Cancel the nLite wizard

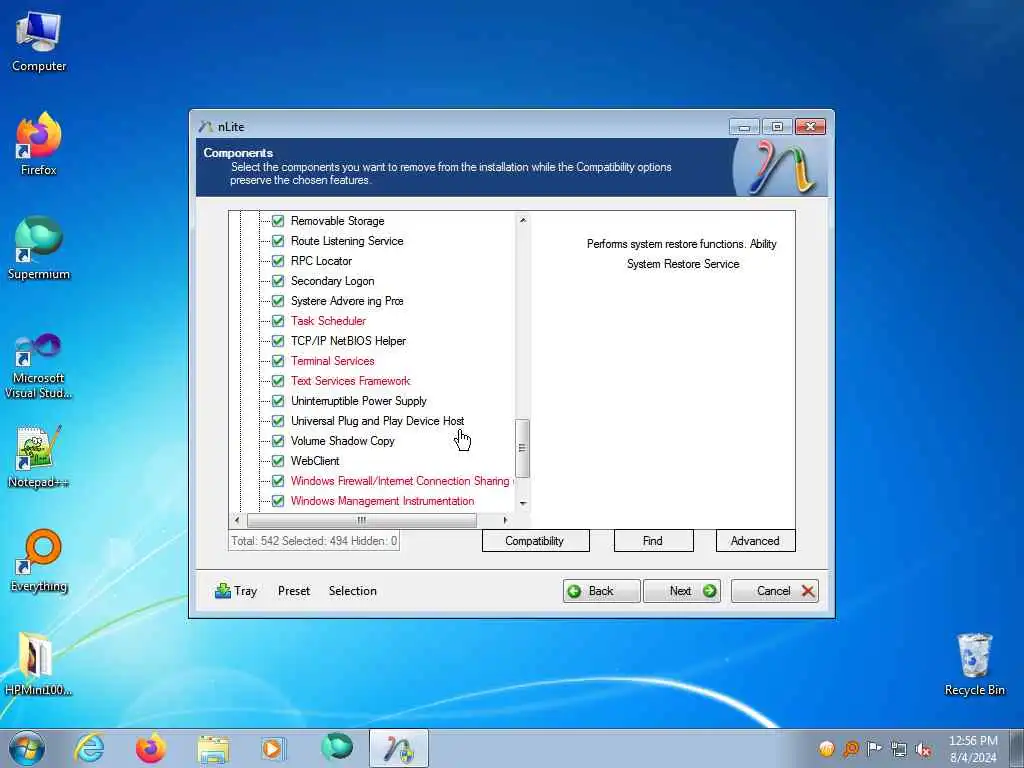[775, 591]
